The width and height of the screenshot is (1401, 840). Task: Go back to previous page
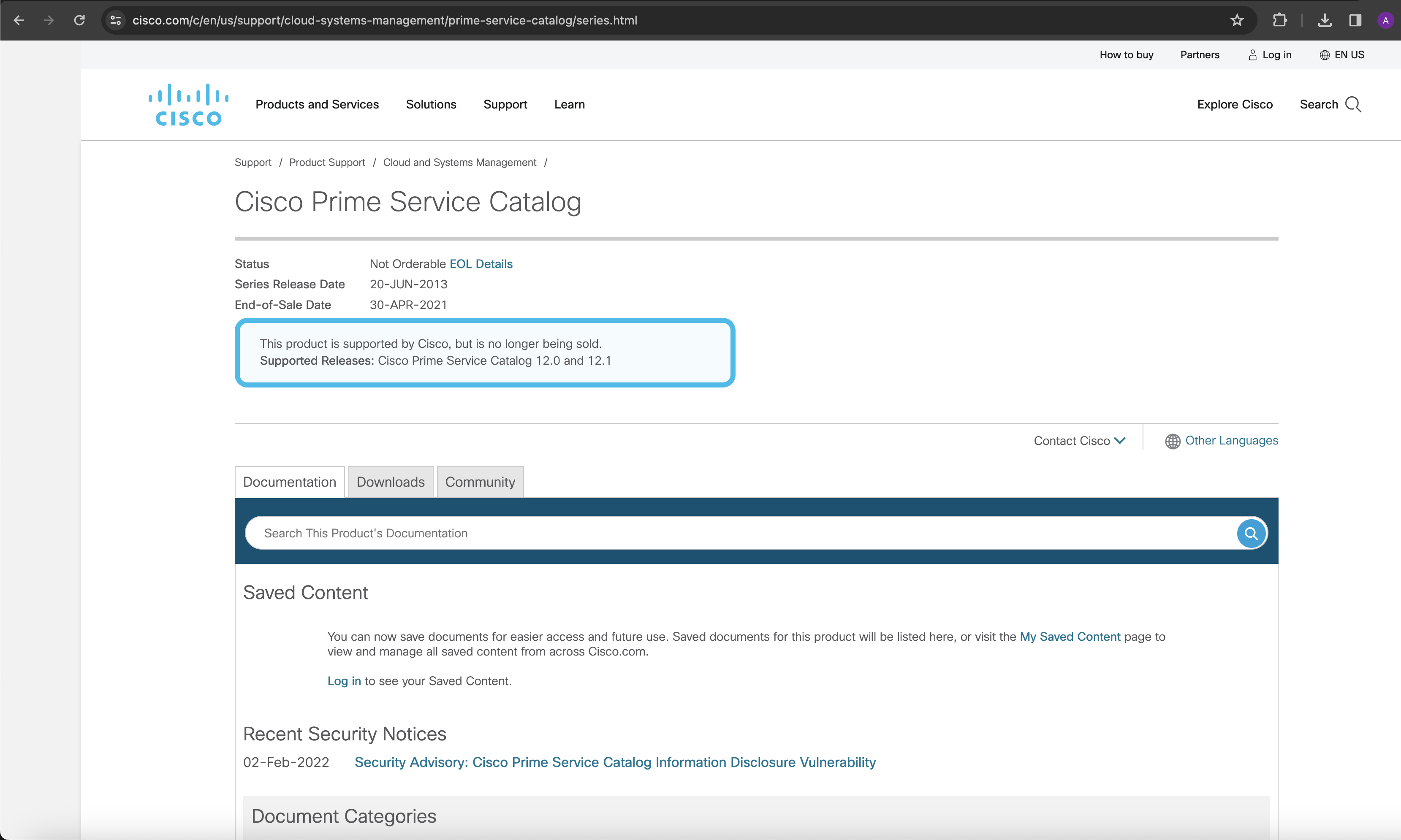[x=19, y=20]
